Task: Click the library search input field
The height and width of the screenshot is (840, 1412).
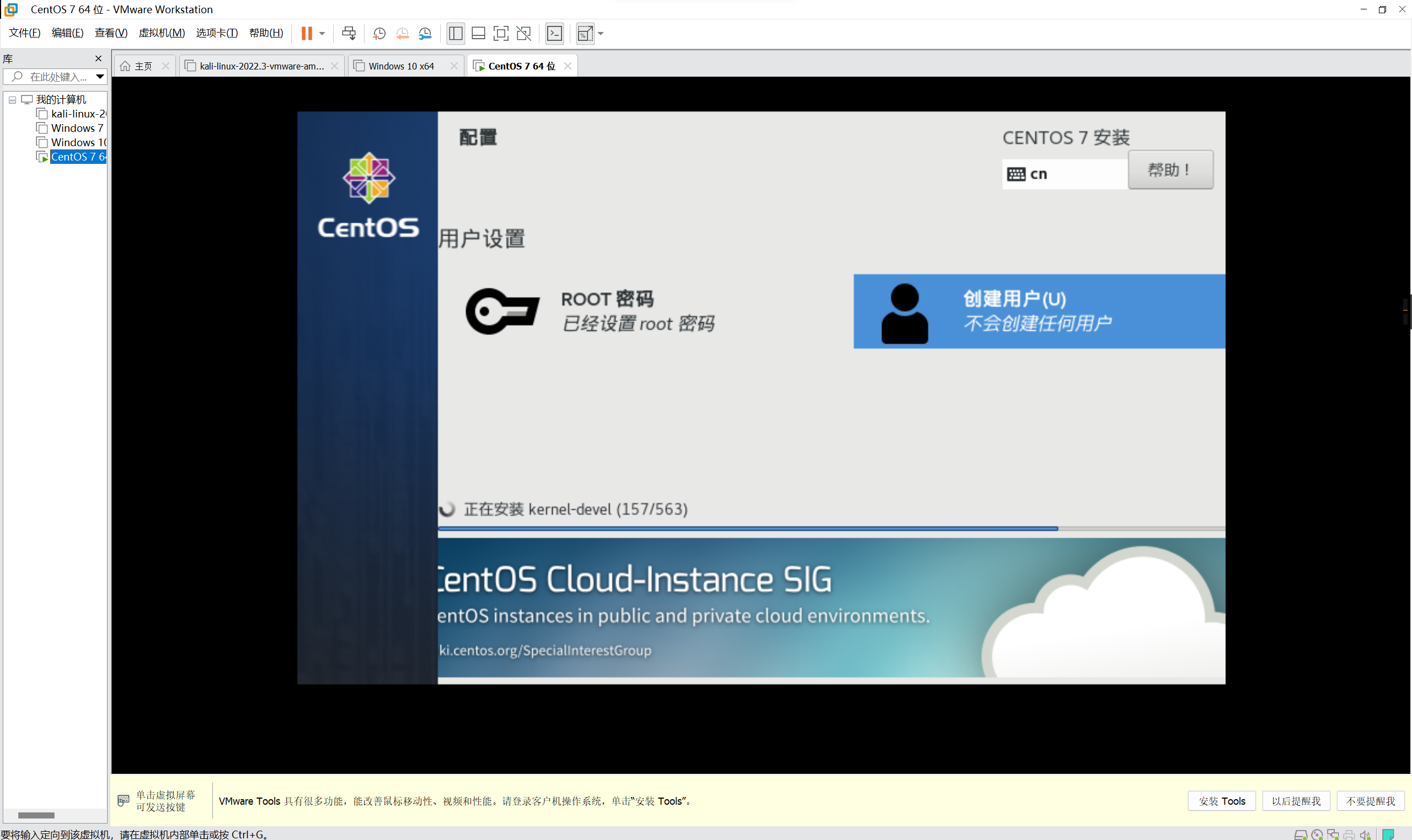Action: coord(57,77)
